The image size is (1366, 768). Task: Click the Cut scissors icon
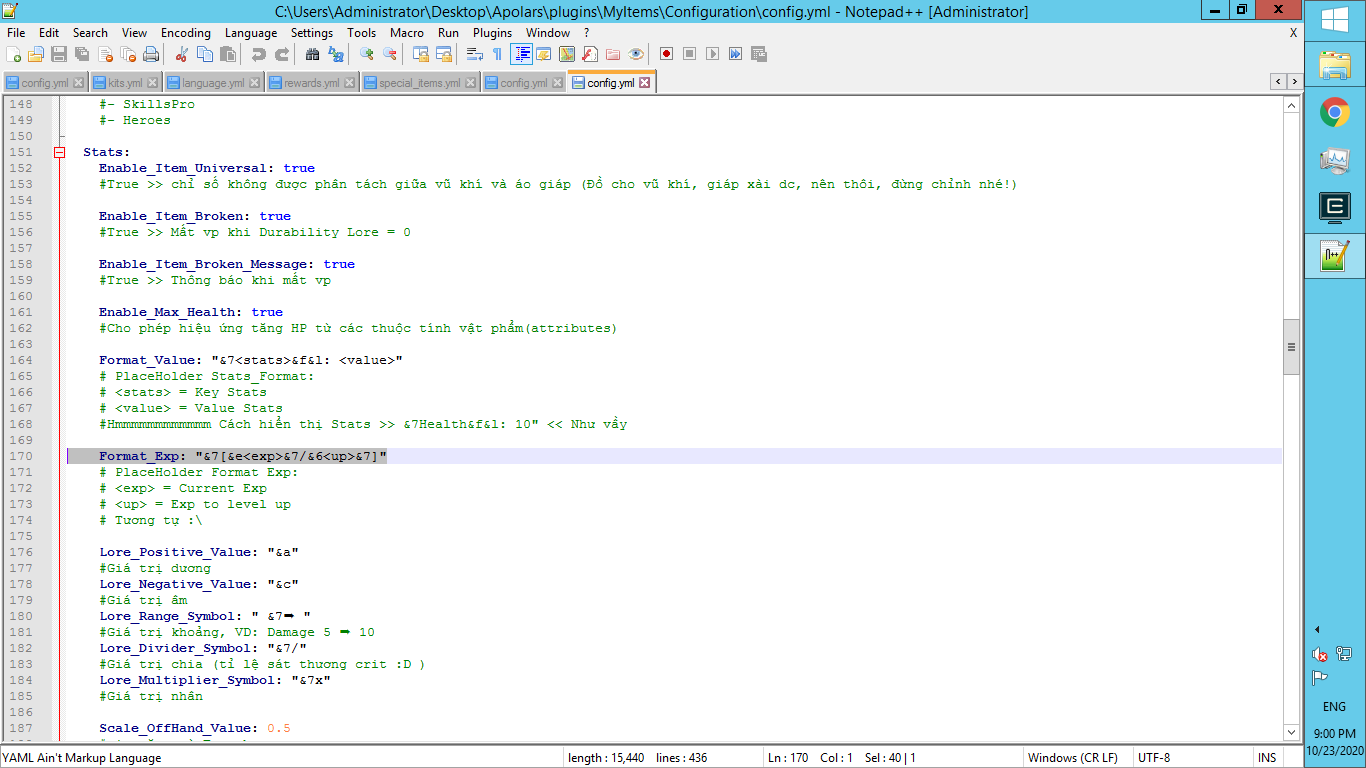(181, 54)
